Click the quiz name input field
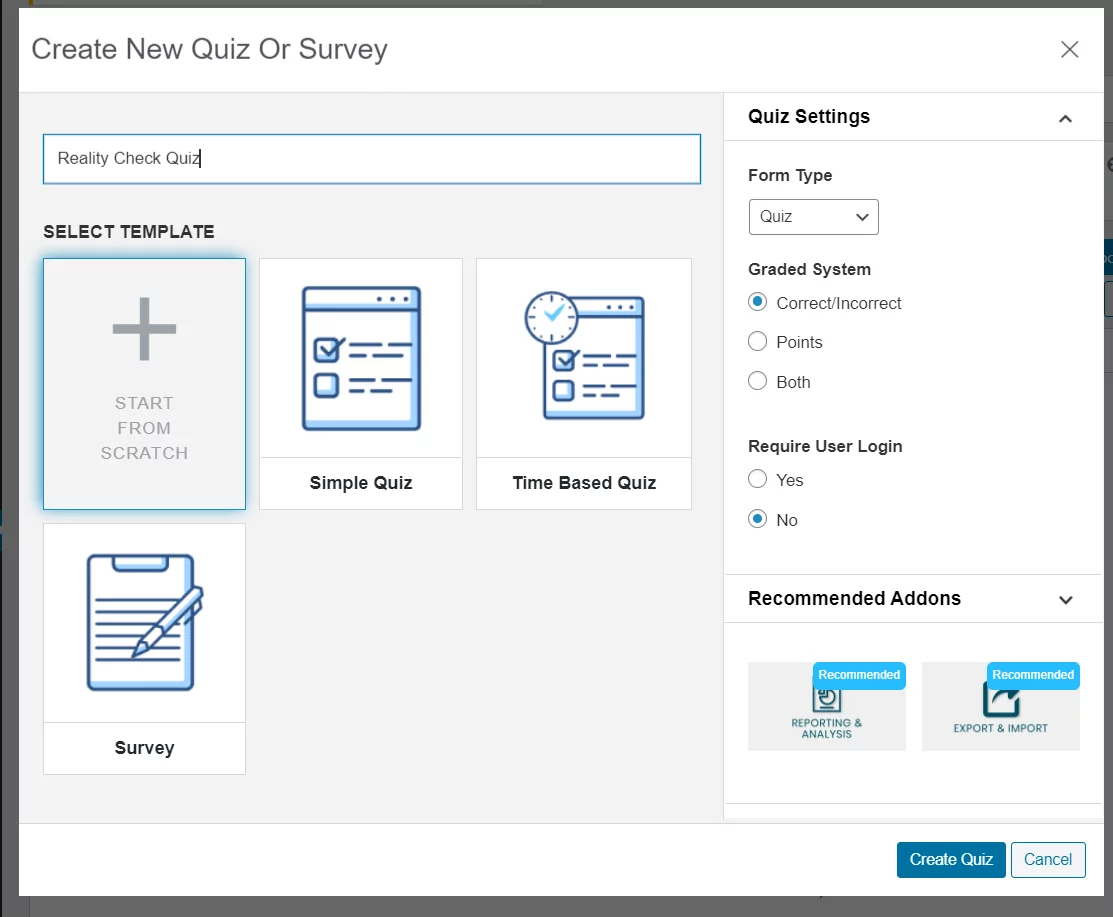This screenshot has height=917, width=1113. click(371, 158)
